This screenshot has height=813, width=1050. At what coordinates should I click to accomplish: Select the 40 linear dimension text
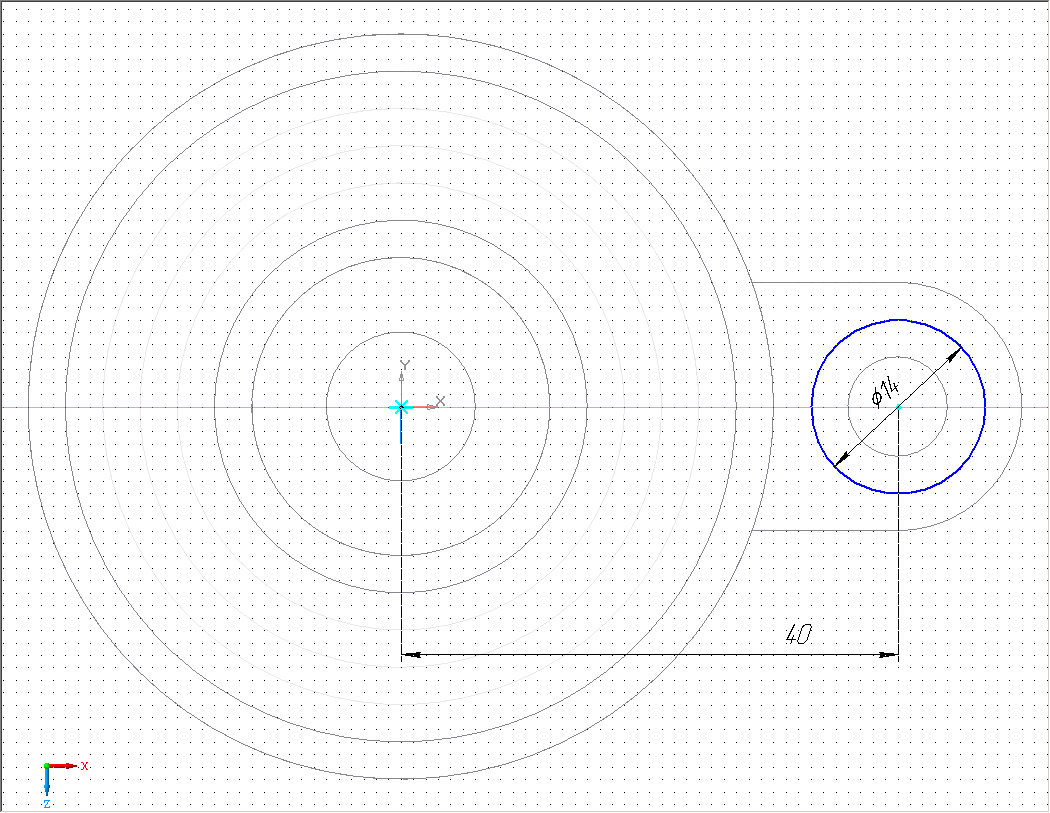798,634
